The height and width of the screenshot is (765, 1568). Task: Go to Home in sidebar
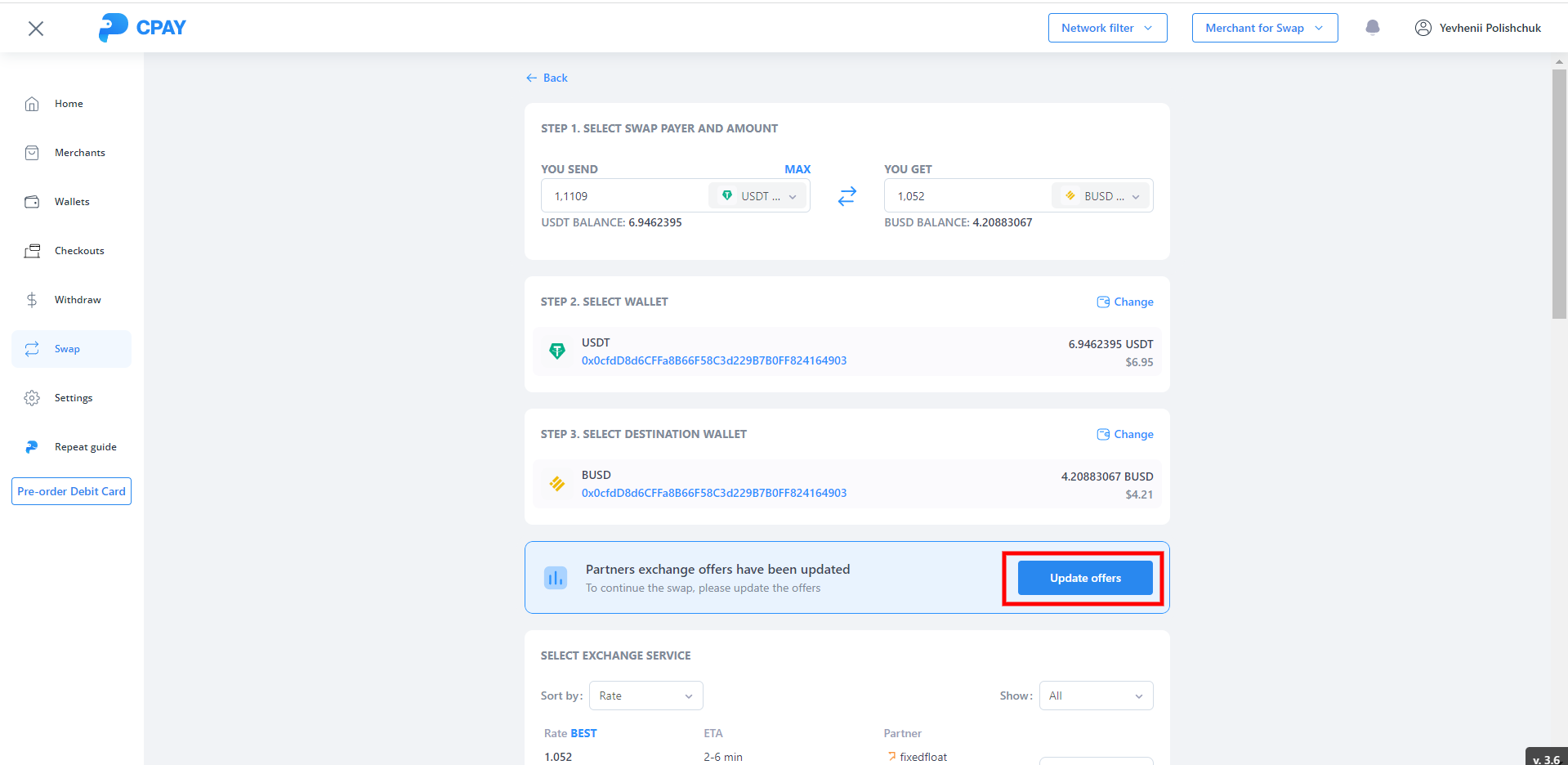pyautogui.click(x=69, y=104)
